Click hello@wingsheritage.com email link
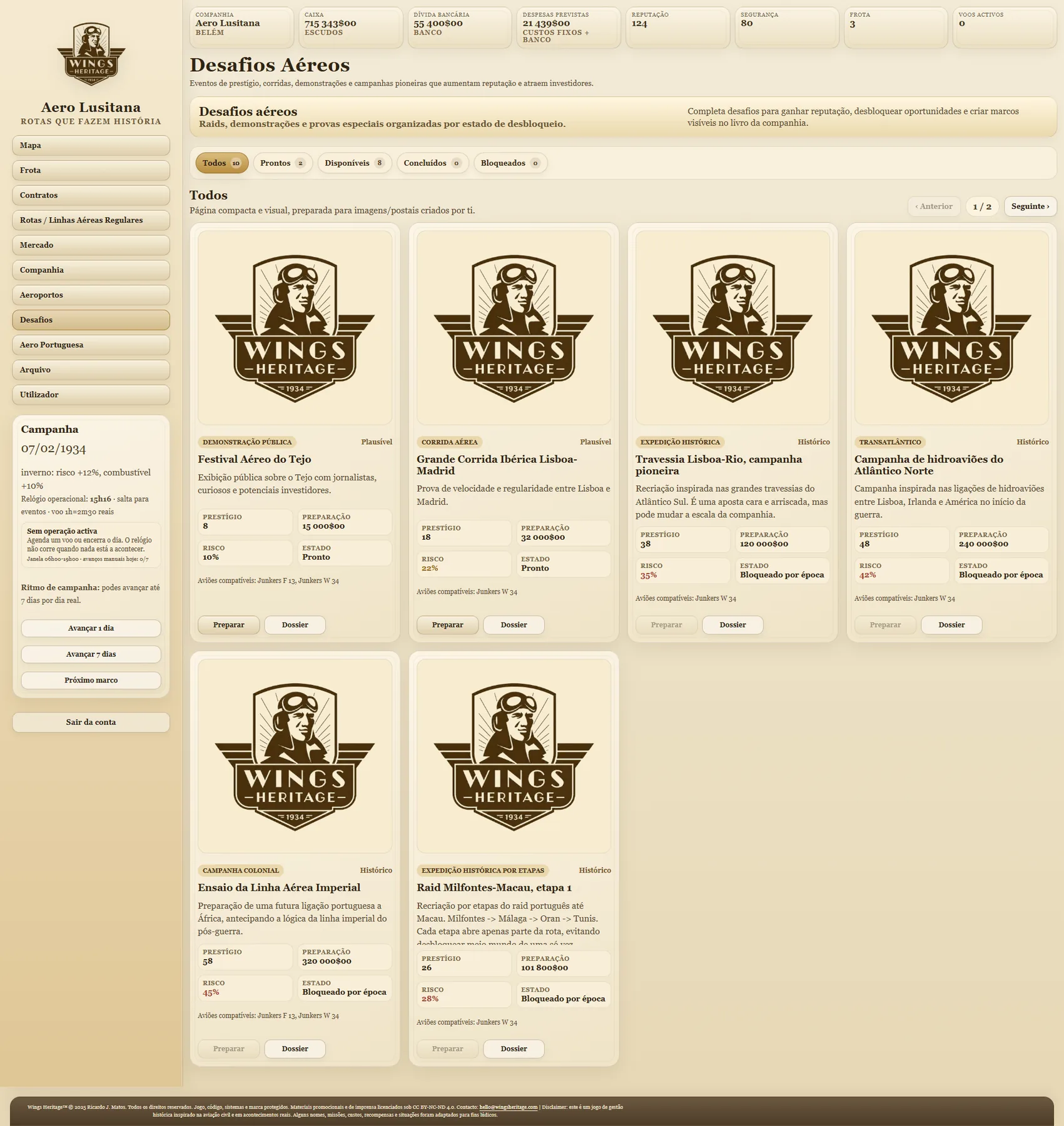The width and height of the screenshot is (1064, 1126). point(509,1107)
